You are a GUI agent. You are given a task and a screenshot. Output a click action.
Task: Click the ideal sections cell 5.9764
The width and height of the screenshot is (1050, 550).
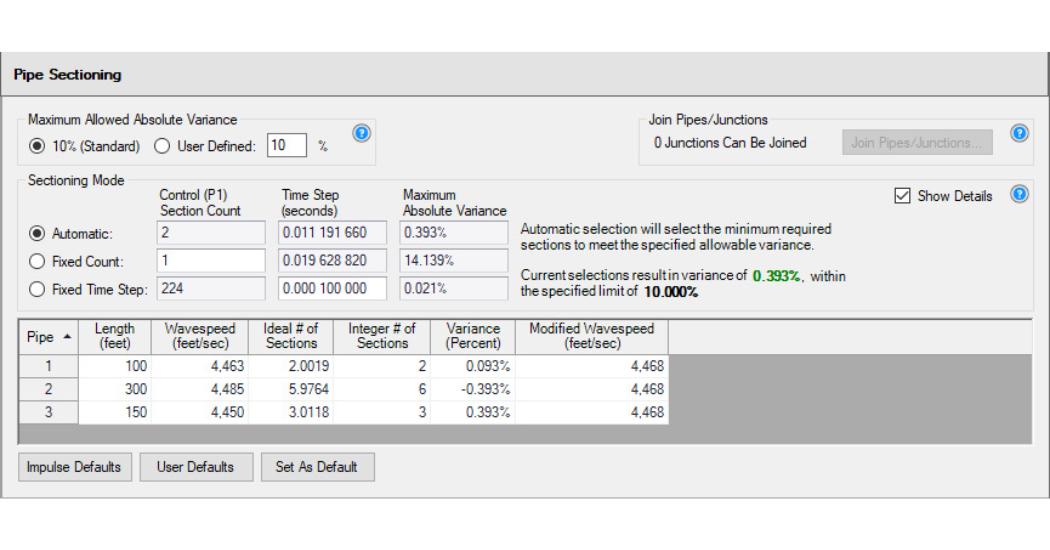[x=291, y=389]
